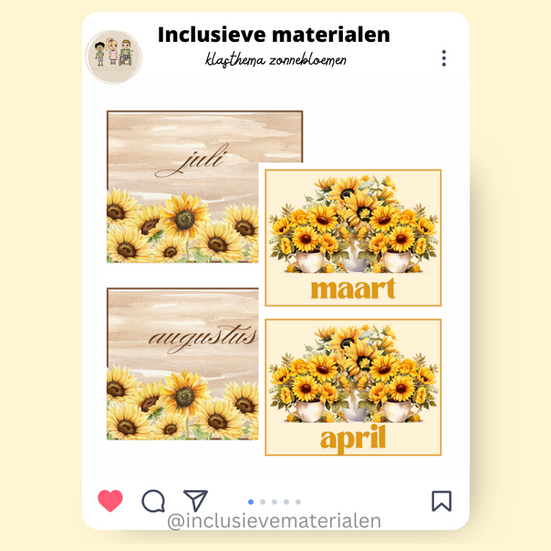Viewport: 551px width, 551px height.
Task: Select the maart sunflower bouquet card
Action: point(353,238)
